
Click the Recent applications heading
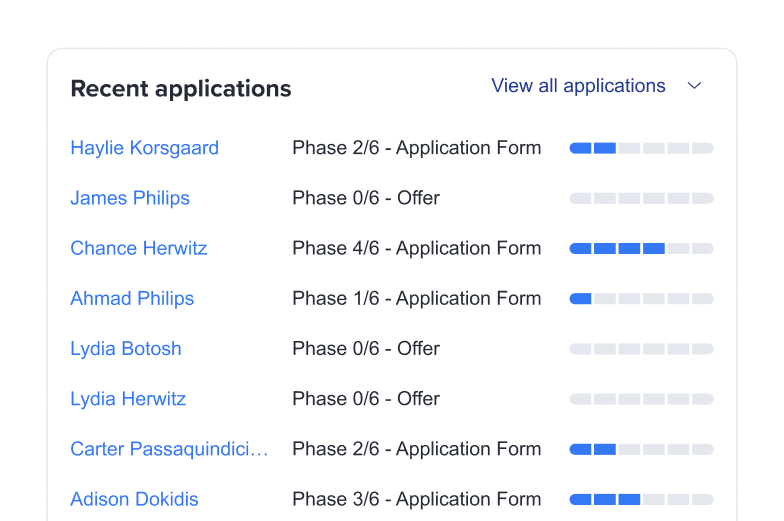click(180, 88)
